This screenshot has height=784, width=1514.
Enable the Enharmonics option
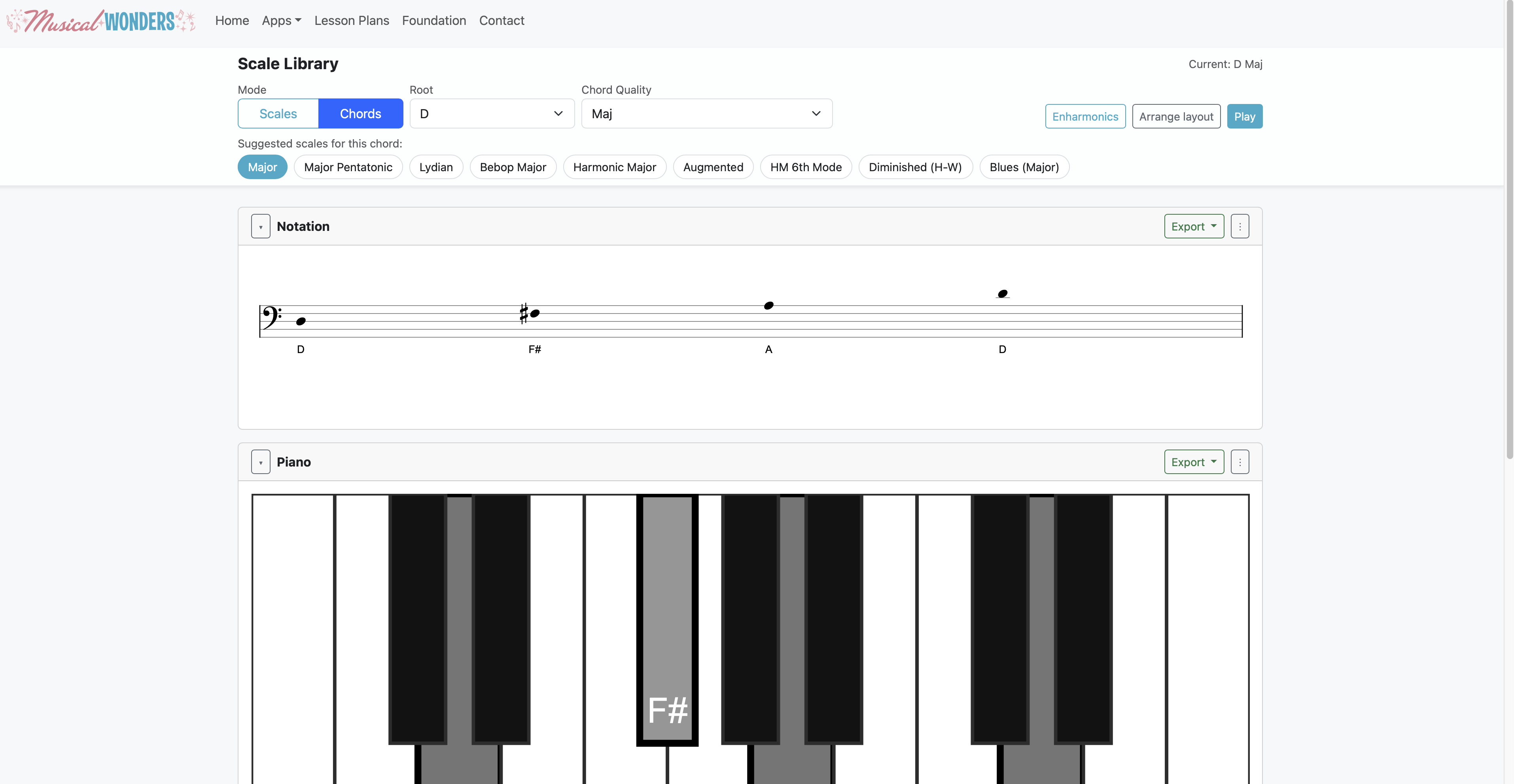[1085, 116]
